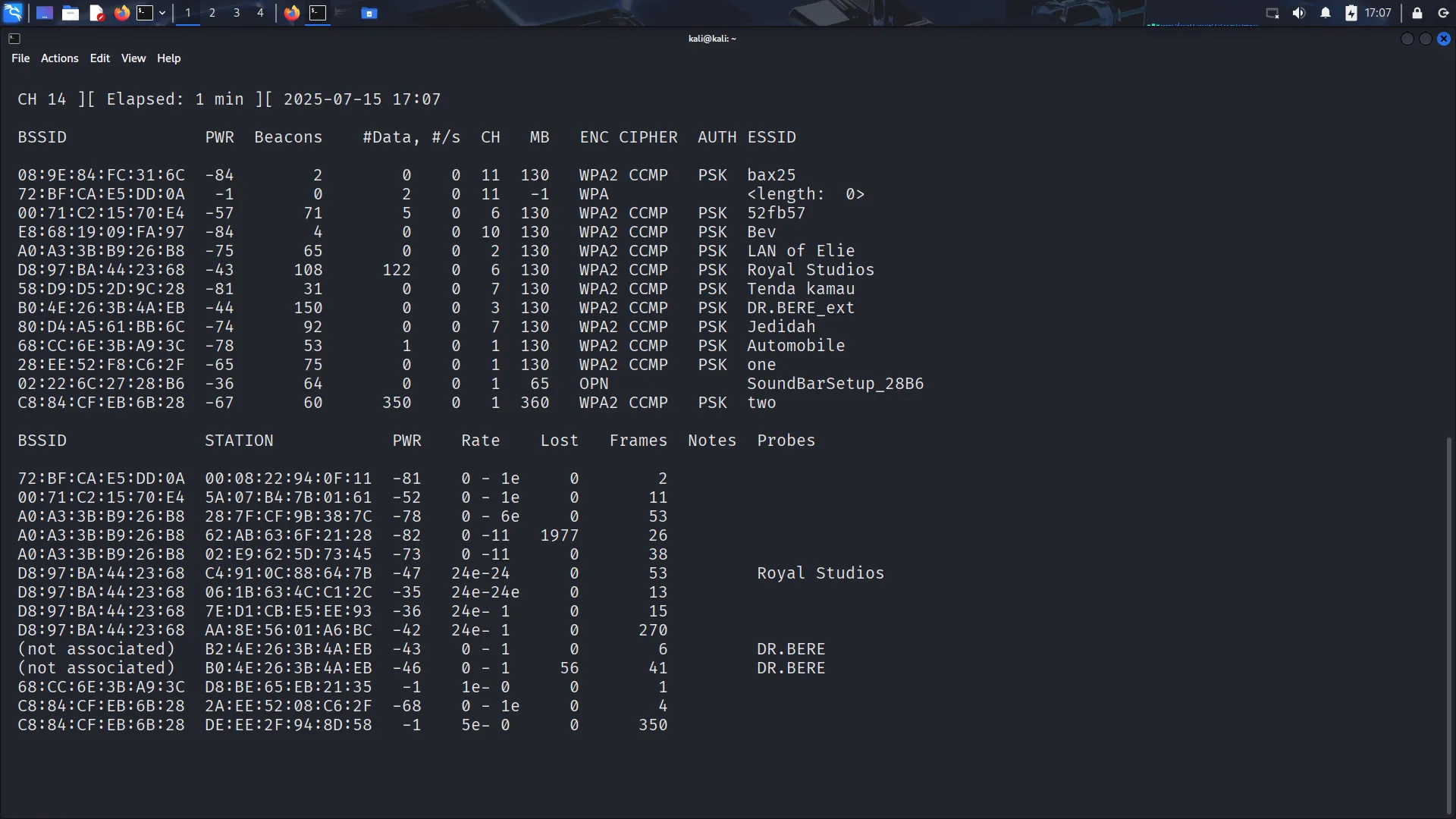
Task: Click the file manager launcher icon
Action: click(x=71, y=13)
